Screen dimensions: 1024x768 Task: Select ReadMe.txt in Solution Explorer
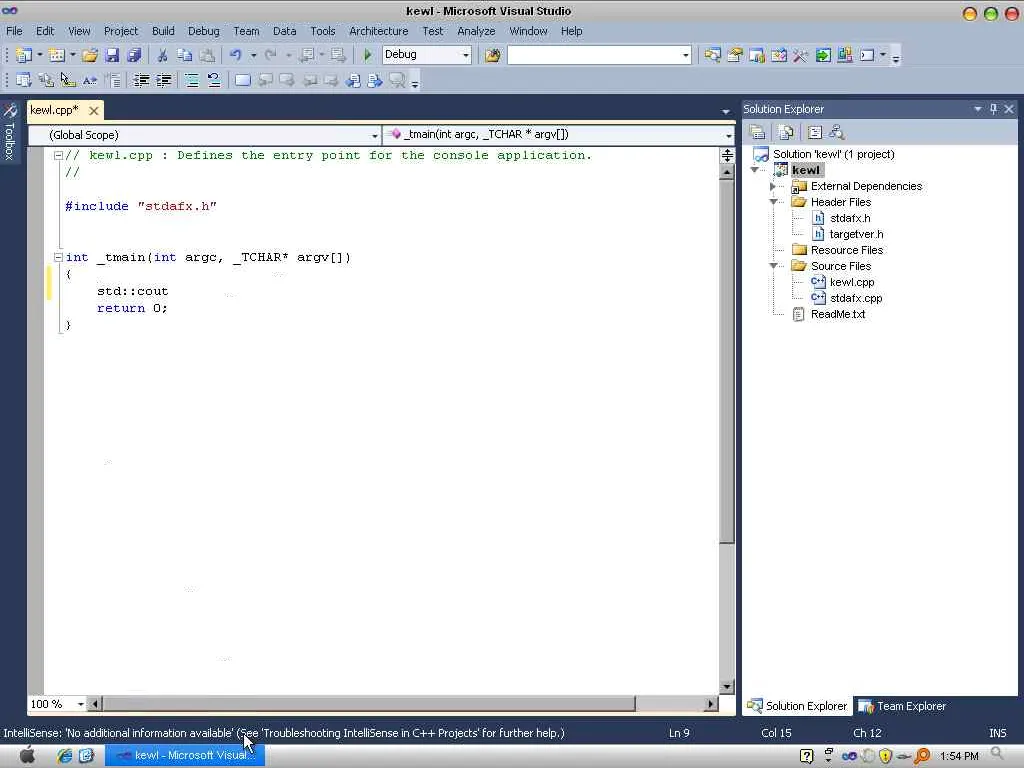click(838, 314)
